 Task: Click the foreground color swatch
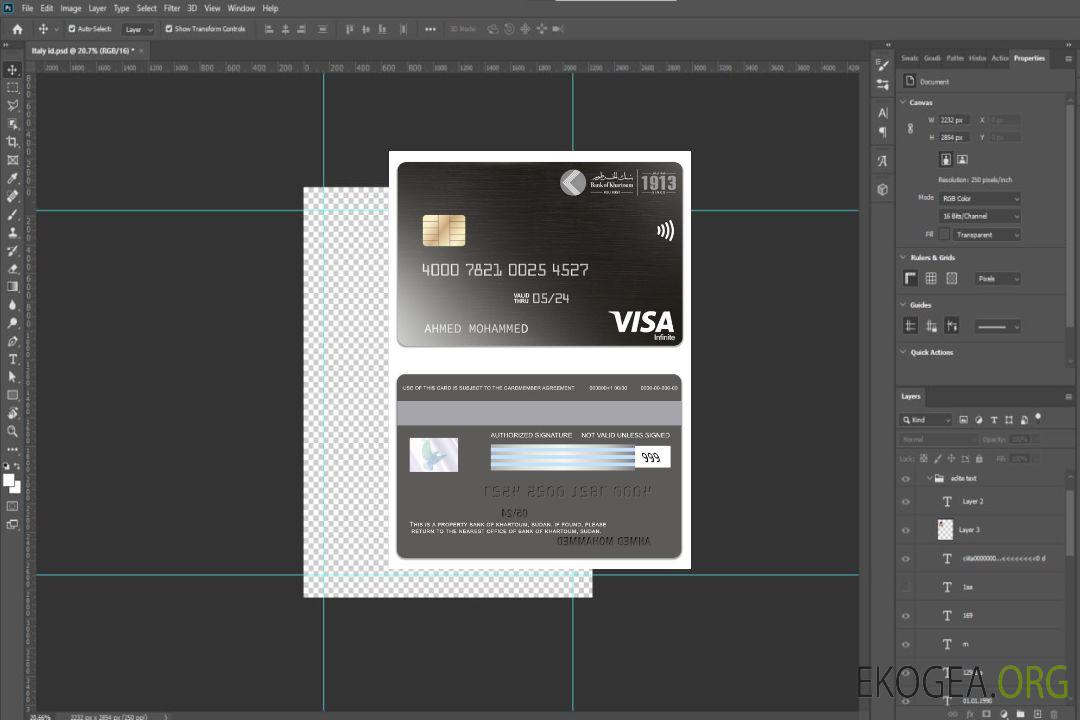click(x=9, y=481)
